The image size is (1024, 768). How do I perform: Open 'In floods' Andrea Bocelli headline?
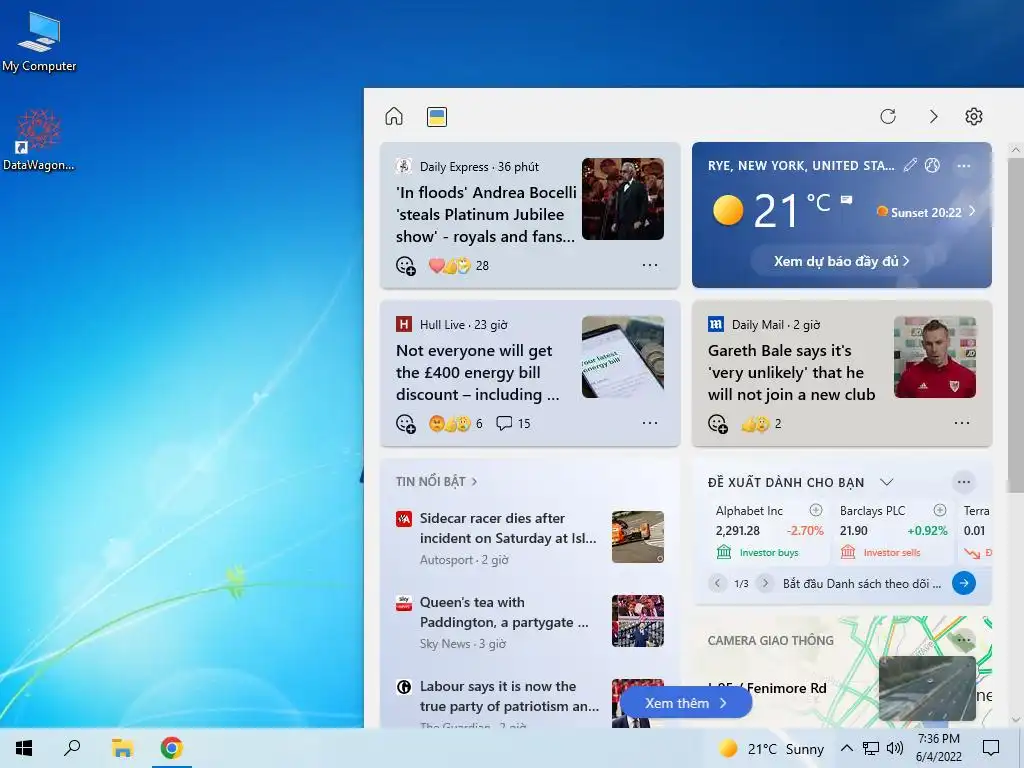pos(486,214)
